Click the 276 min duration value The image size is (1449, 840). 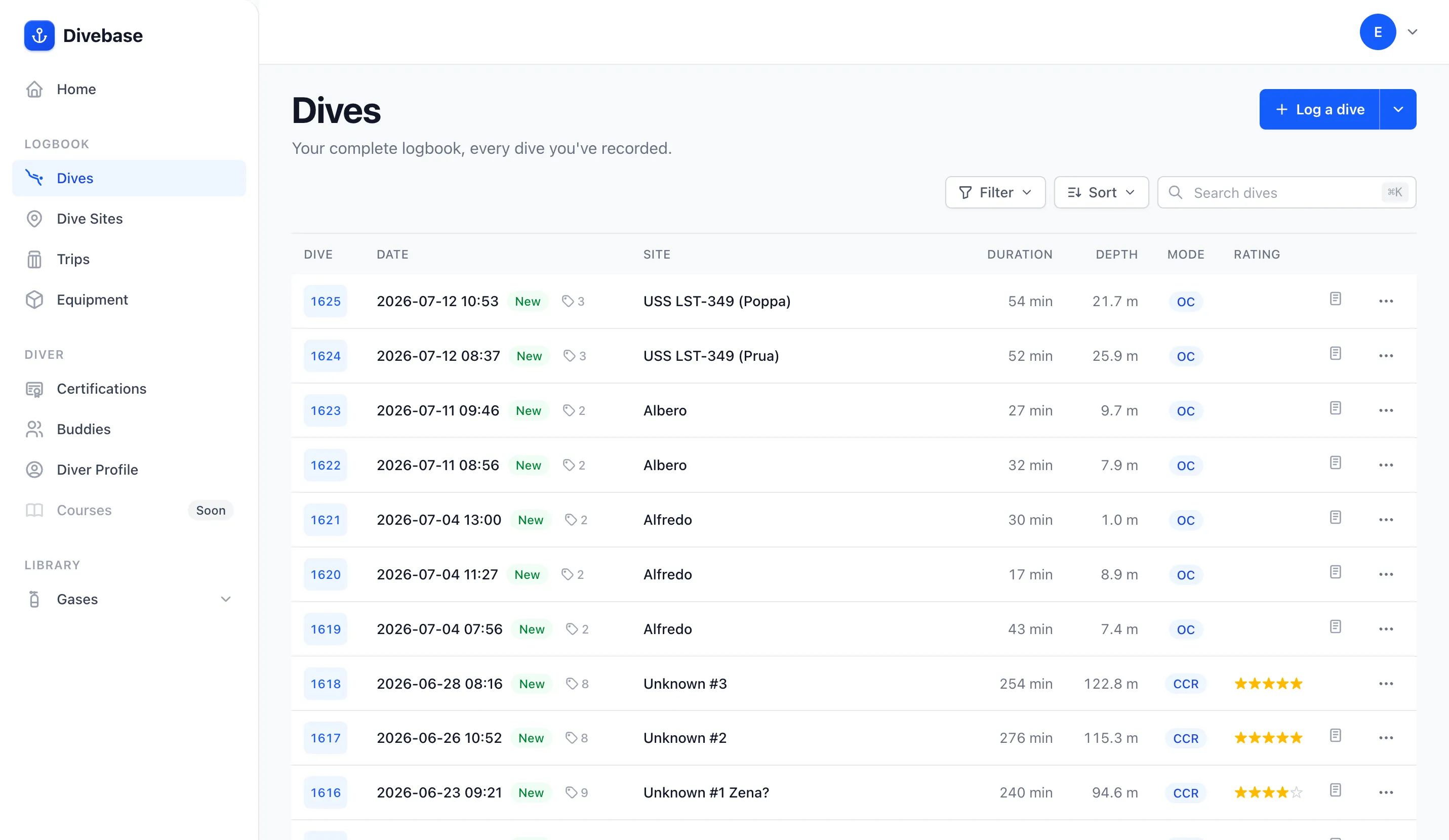point(1026,738)
